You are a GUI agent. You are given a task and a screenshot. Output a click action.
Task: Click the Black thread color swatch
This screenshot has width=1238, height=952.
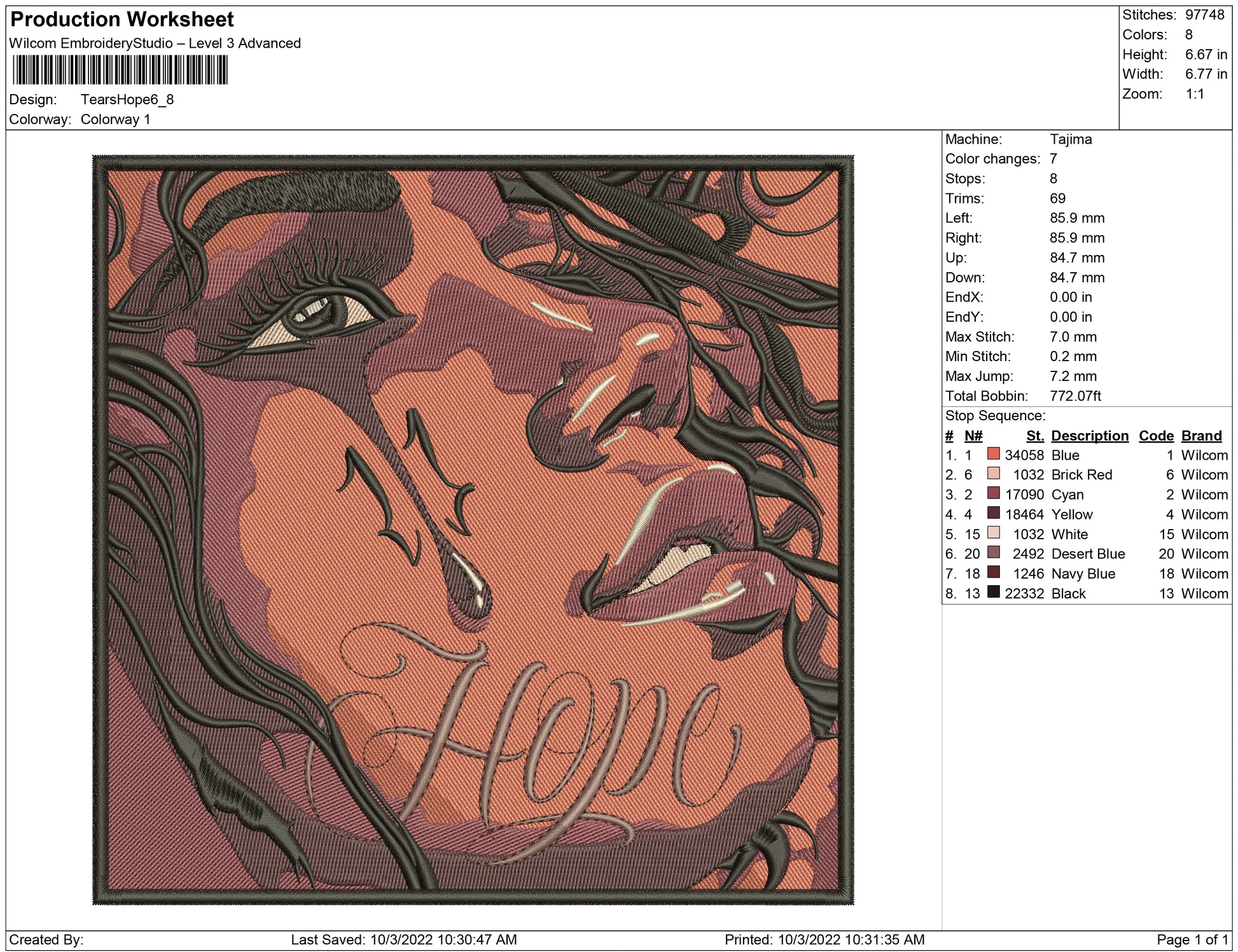[x=993, y=592]
